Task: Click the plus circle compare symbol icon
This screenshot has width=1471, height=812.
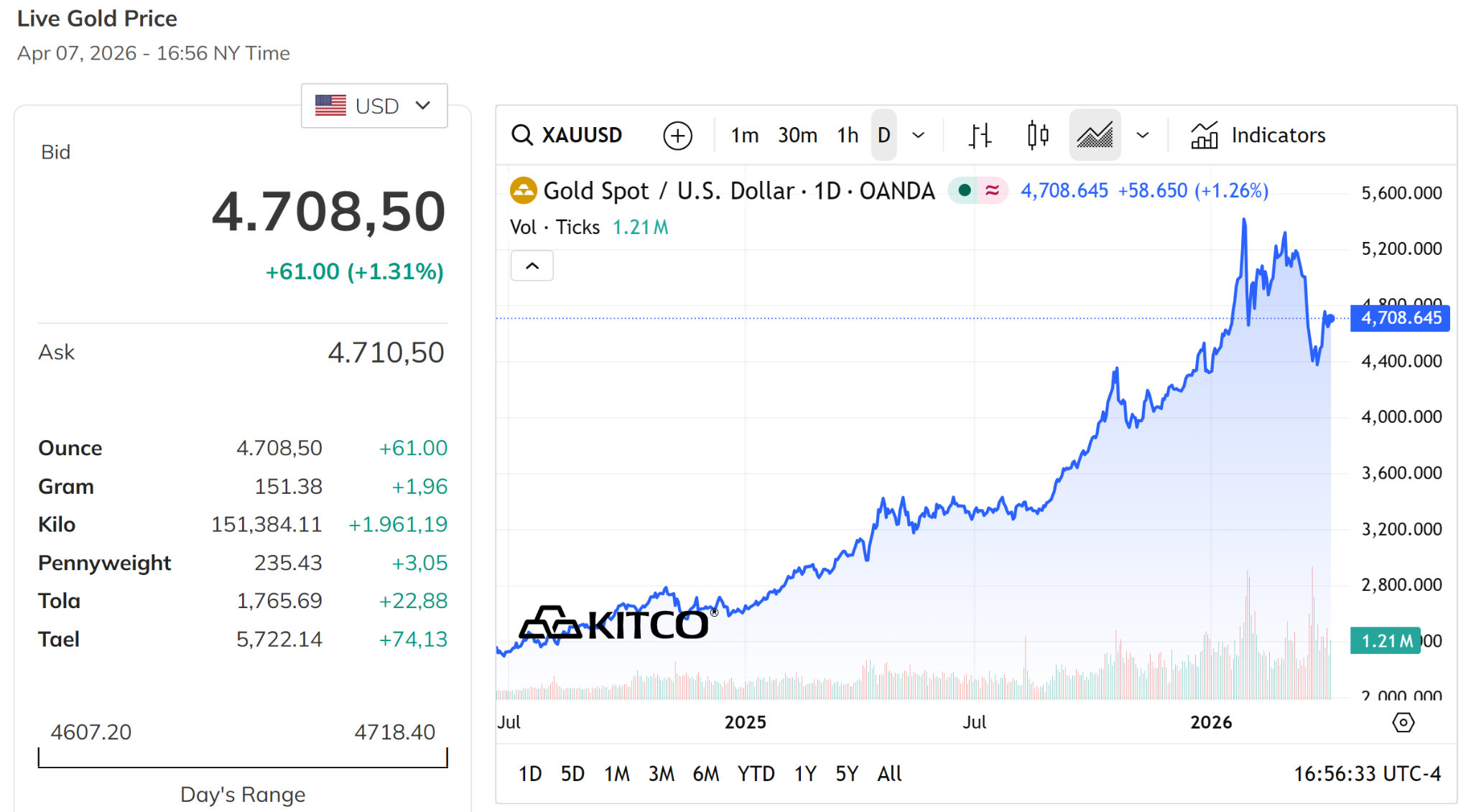Action: pyautogui.click(x=677, y=135)
